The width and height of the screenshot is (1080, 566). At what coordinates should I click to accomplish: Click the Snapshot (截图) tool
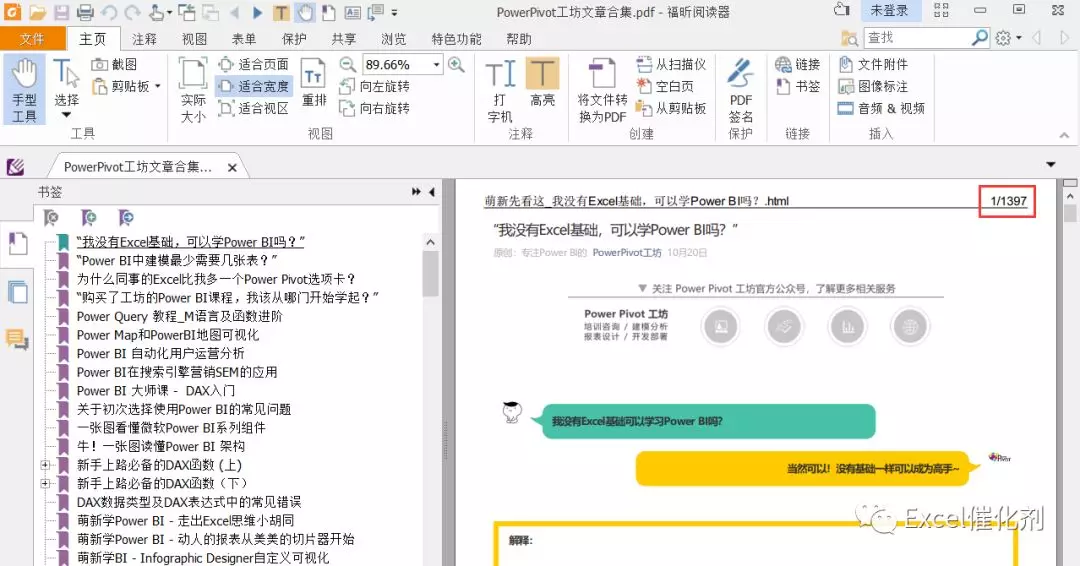[x=114, y=65]
